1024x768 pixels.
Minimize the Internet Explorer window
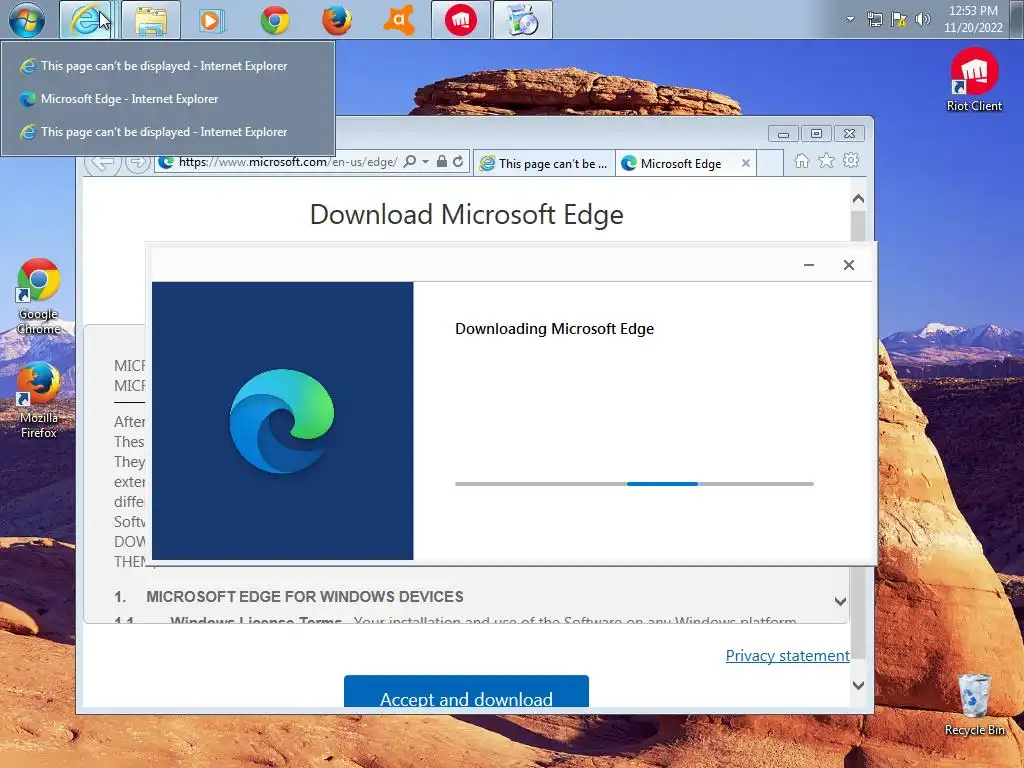[784, 134]
